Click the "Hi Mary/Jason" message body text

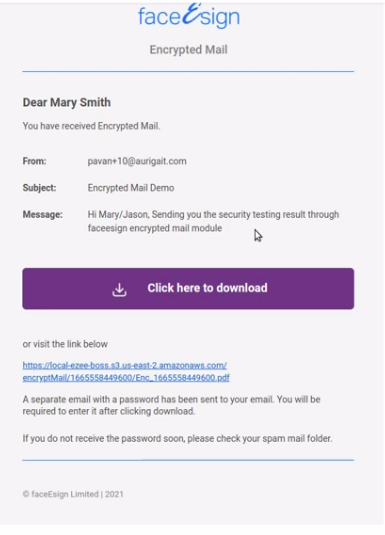213,221
